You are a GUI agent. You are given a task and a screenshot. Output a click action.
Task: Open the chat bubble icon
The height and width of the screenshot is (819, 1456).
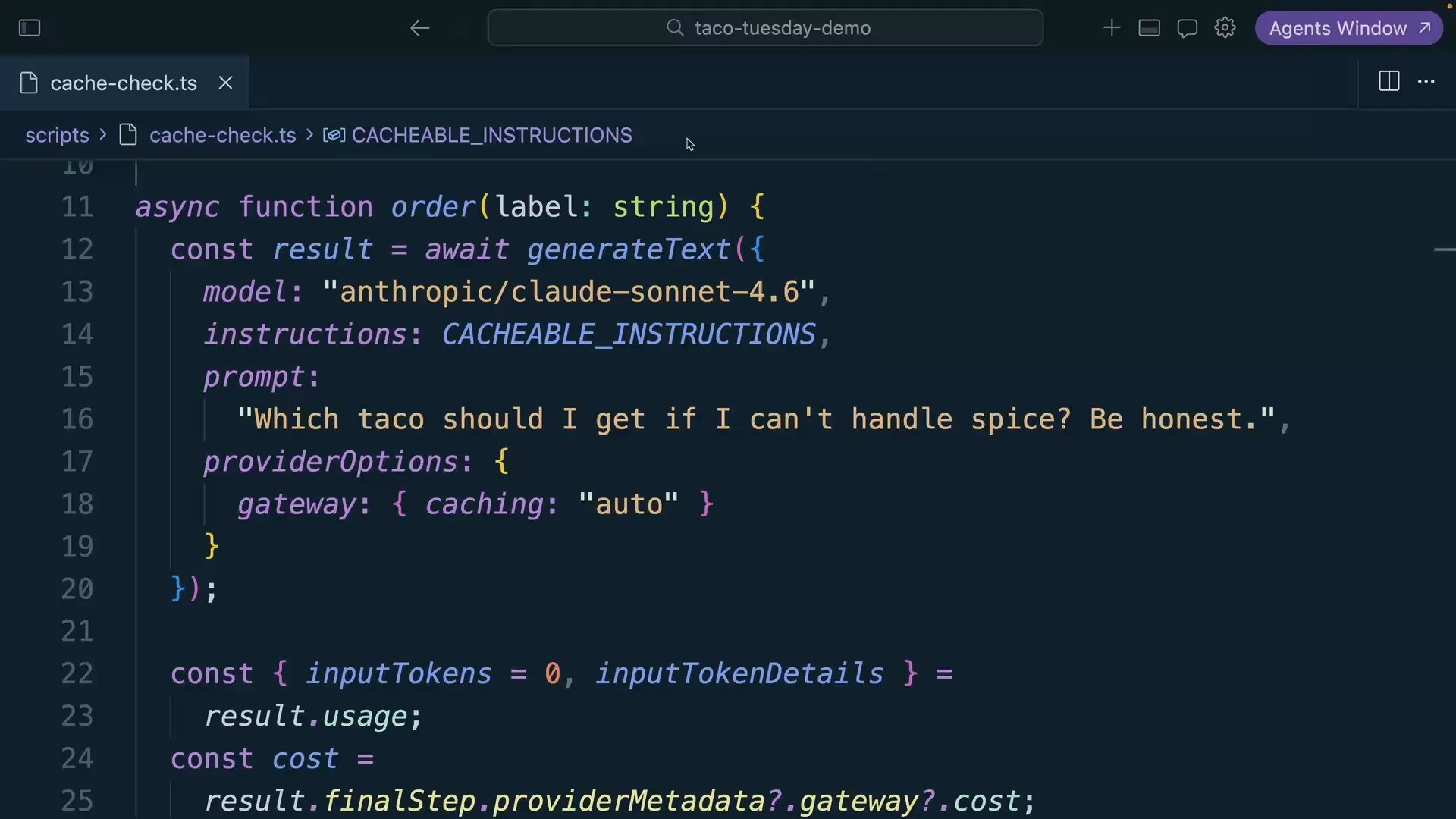click(1187, 28)
